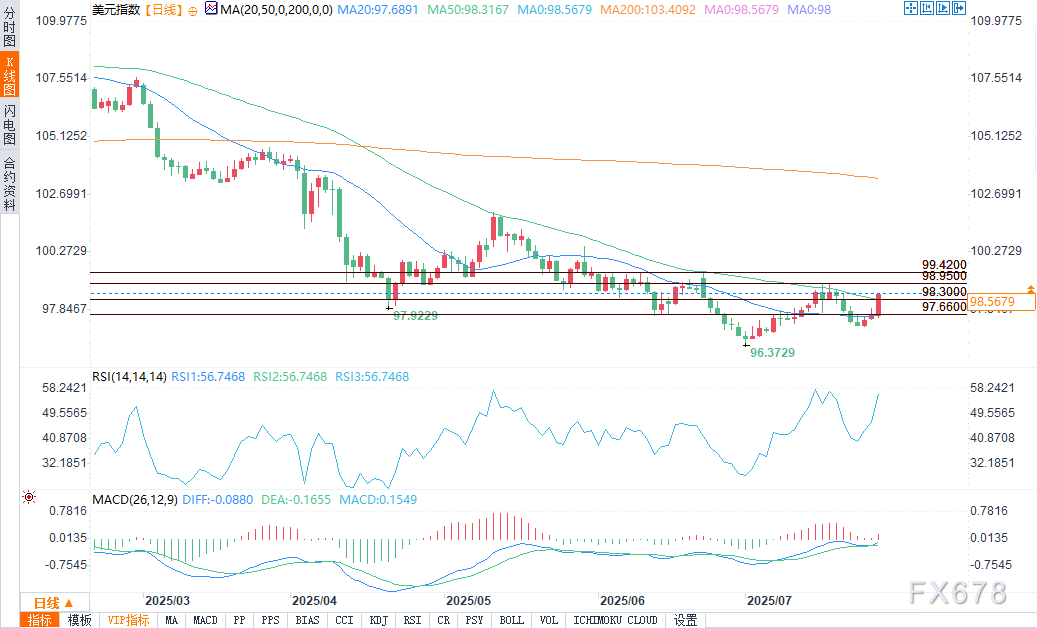Screen dimensions: 1037x628
Task: Click the 98.5679 current price label
Action: (992, 301)
